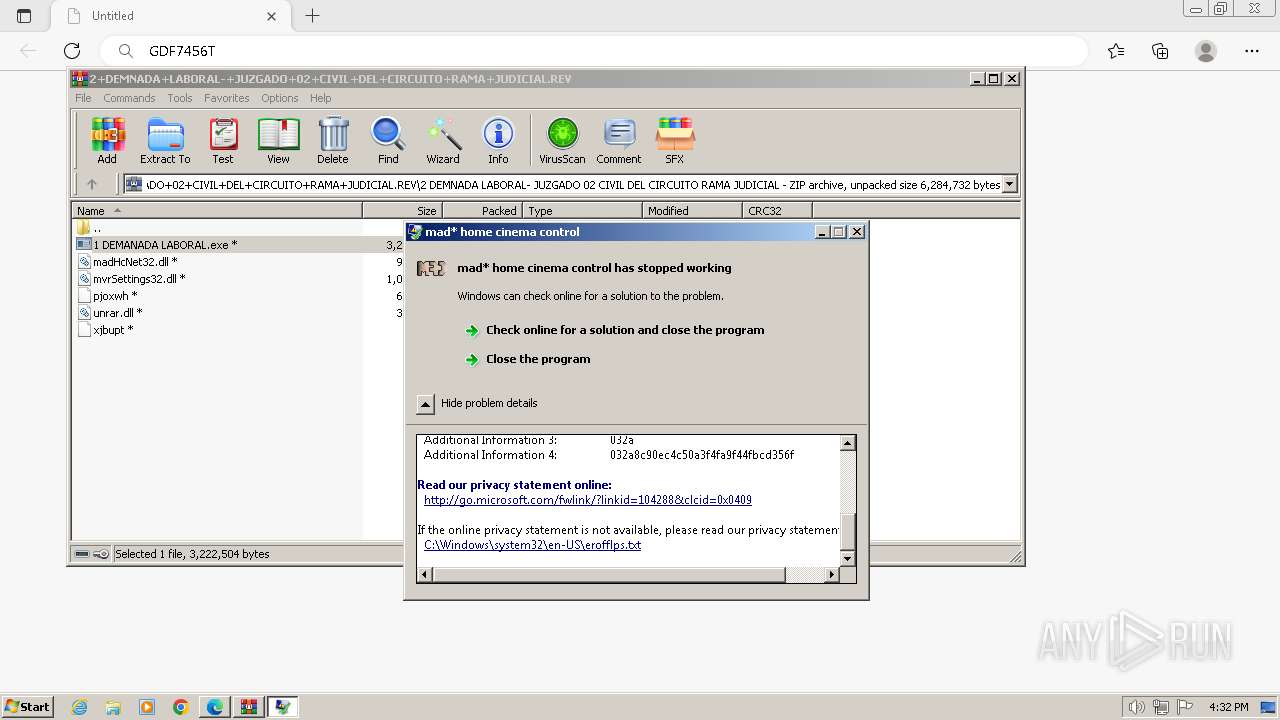1280x720 pixels.
Task: Open the Find magnifier tool
Action: (388, 140)
